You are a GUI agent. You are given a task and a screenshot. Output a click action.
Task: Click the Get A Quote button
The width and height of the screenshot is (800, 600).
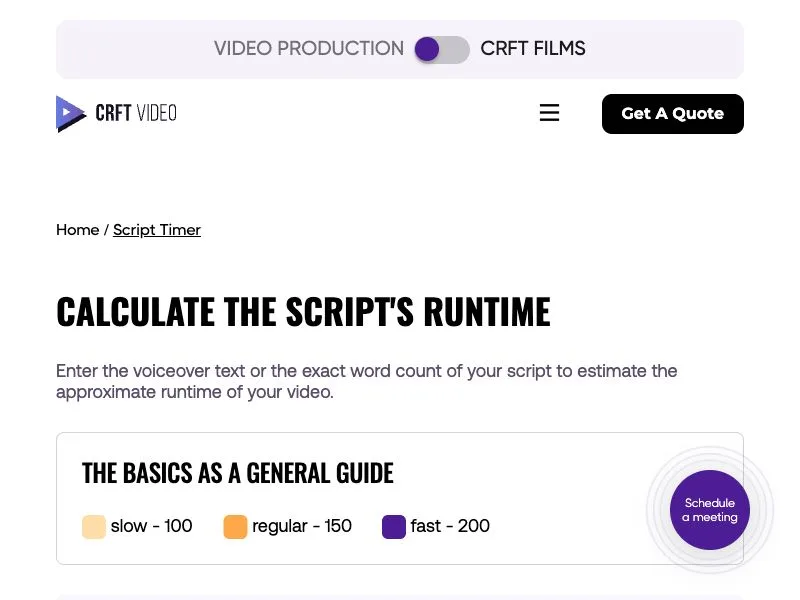tap(672, 114)
